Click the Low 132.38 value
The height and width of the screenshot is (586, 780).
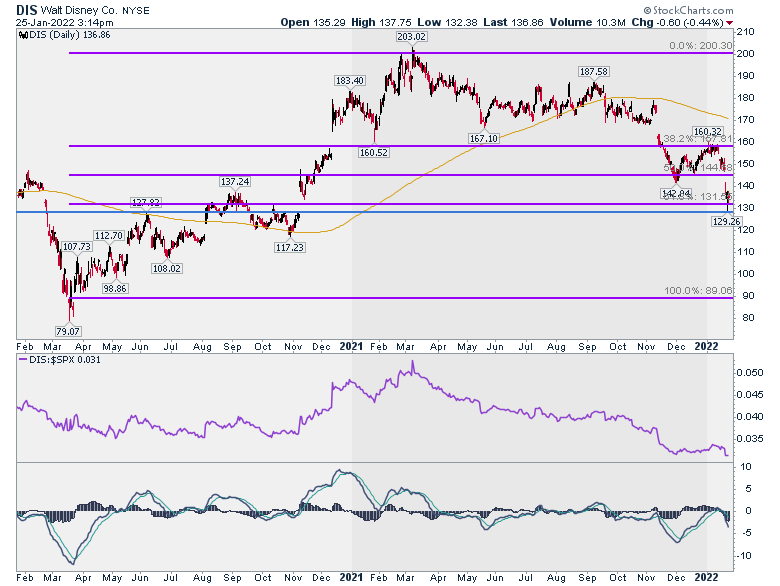tap(447, 22)
